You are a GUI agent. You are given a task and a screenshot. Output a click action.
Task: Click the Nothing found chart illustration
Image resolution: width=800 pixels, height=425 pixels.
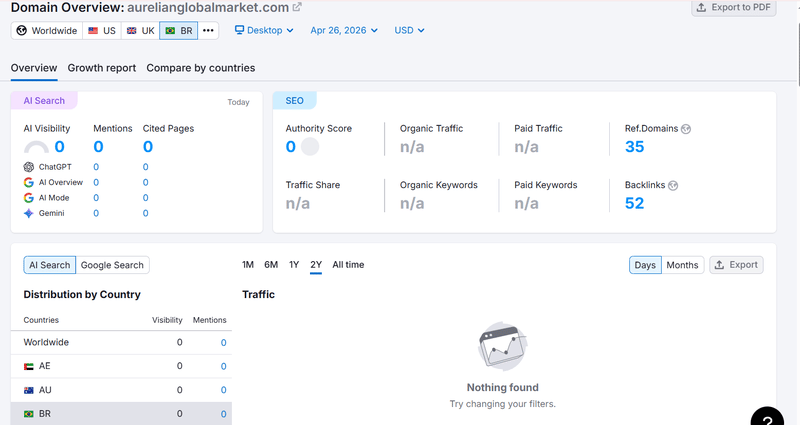click(503, 346)
